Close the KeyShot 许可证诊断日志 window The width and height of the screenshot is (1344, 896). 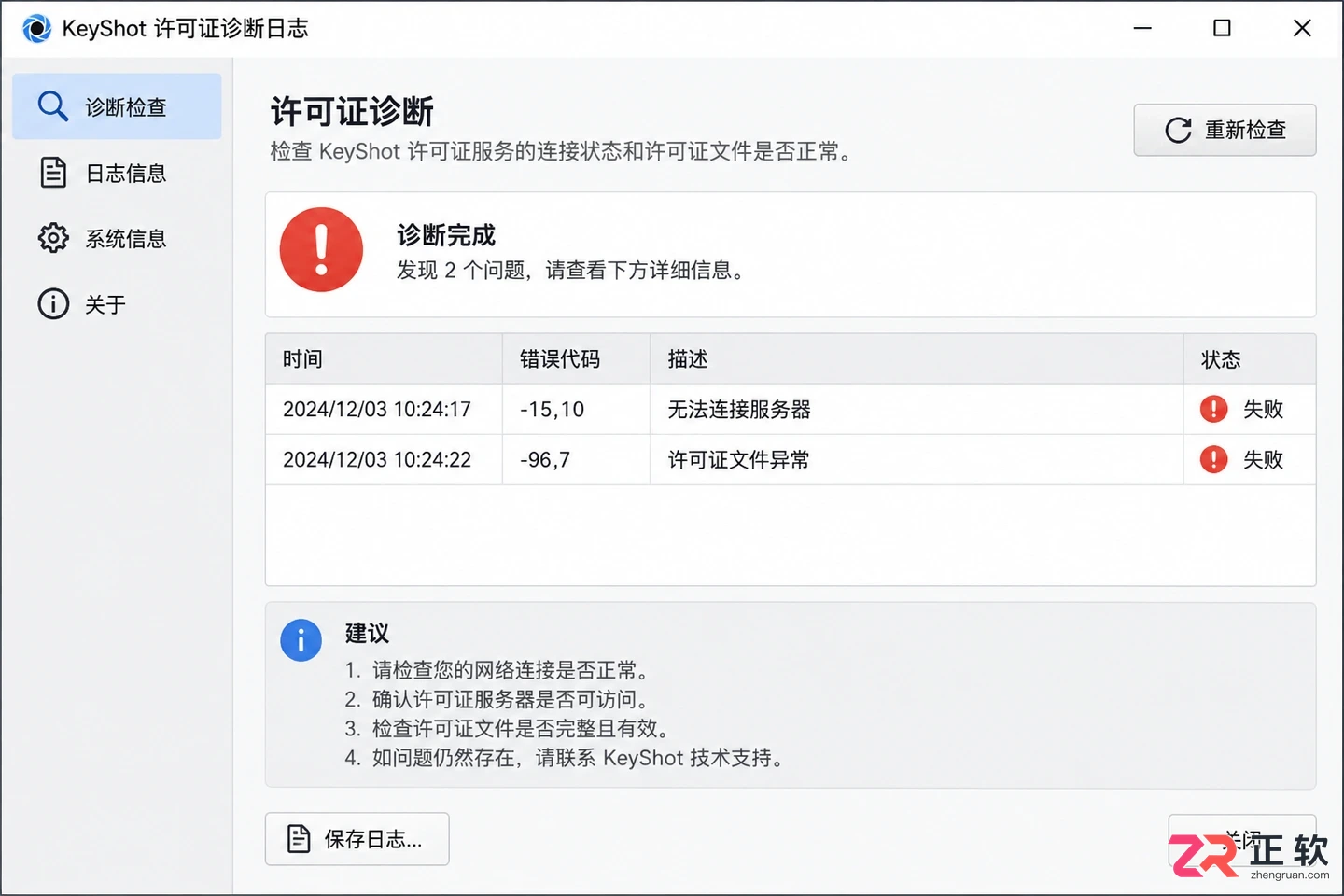1302,28
